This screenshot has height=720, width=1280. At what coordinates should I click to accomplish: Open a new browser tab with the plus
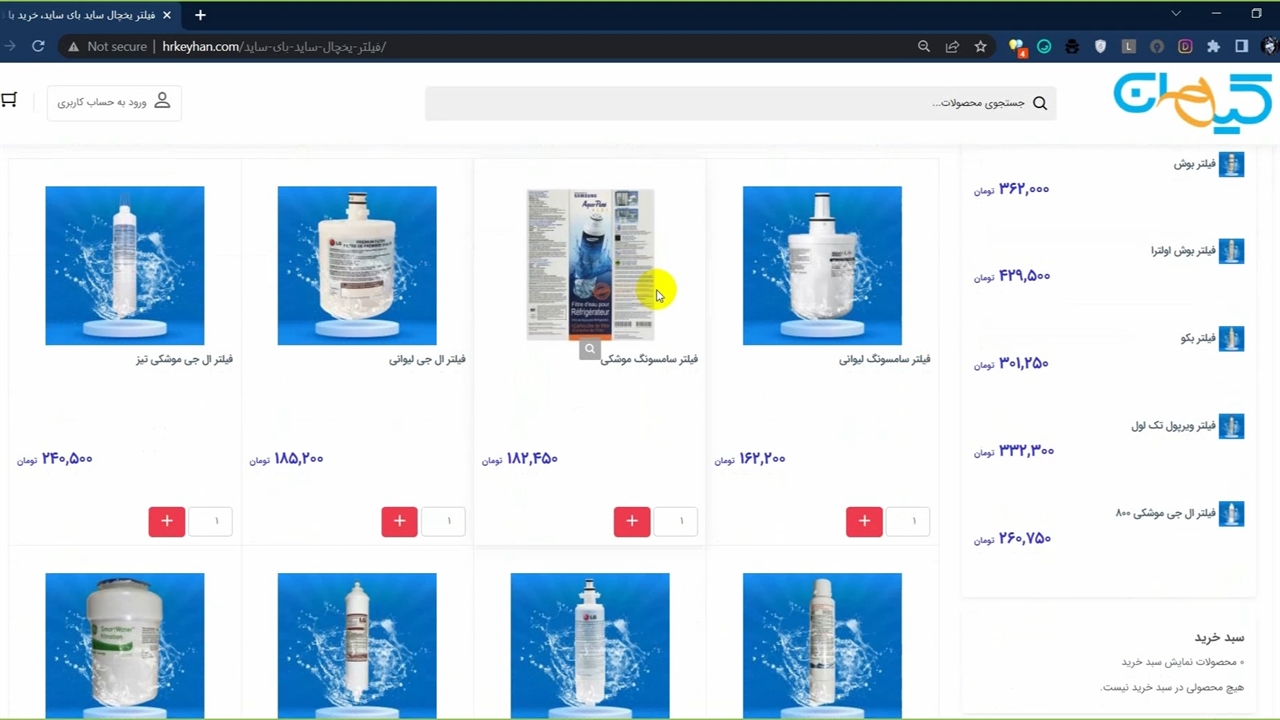[x=200, y=15]
